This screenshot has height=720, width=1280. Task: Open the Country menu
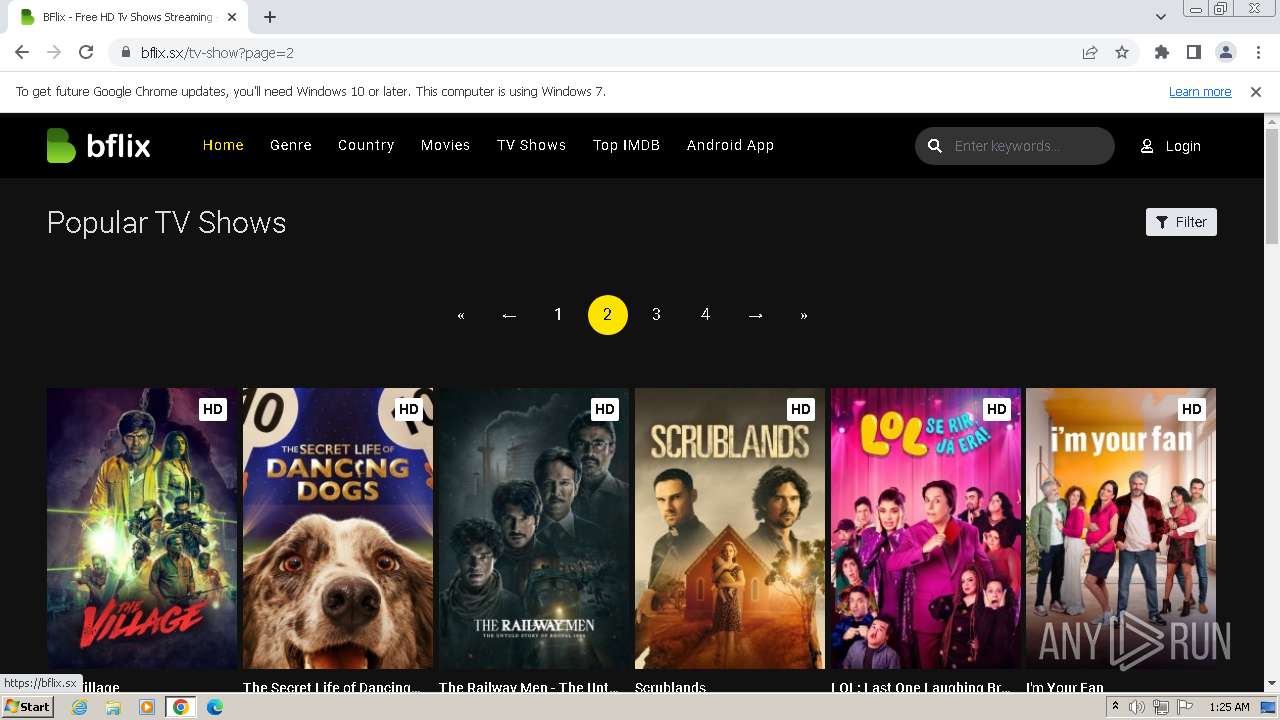(366, 145)
